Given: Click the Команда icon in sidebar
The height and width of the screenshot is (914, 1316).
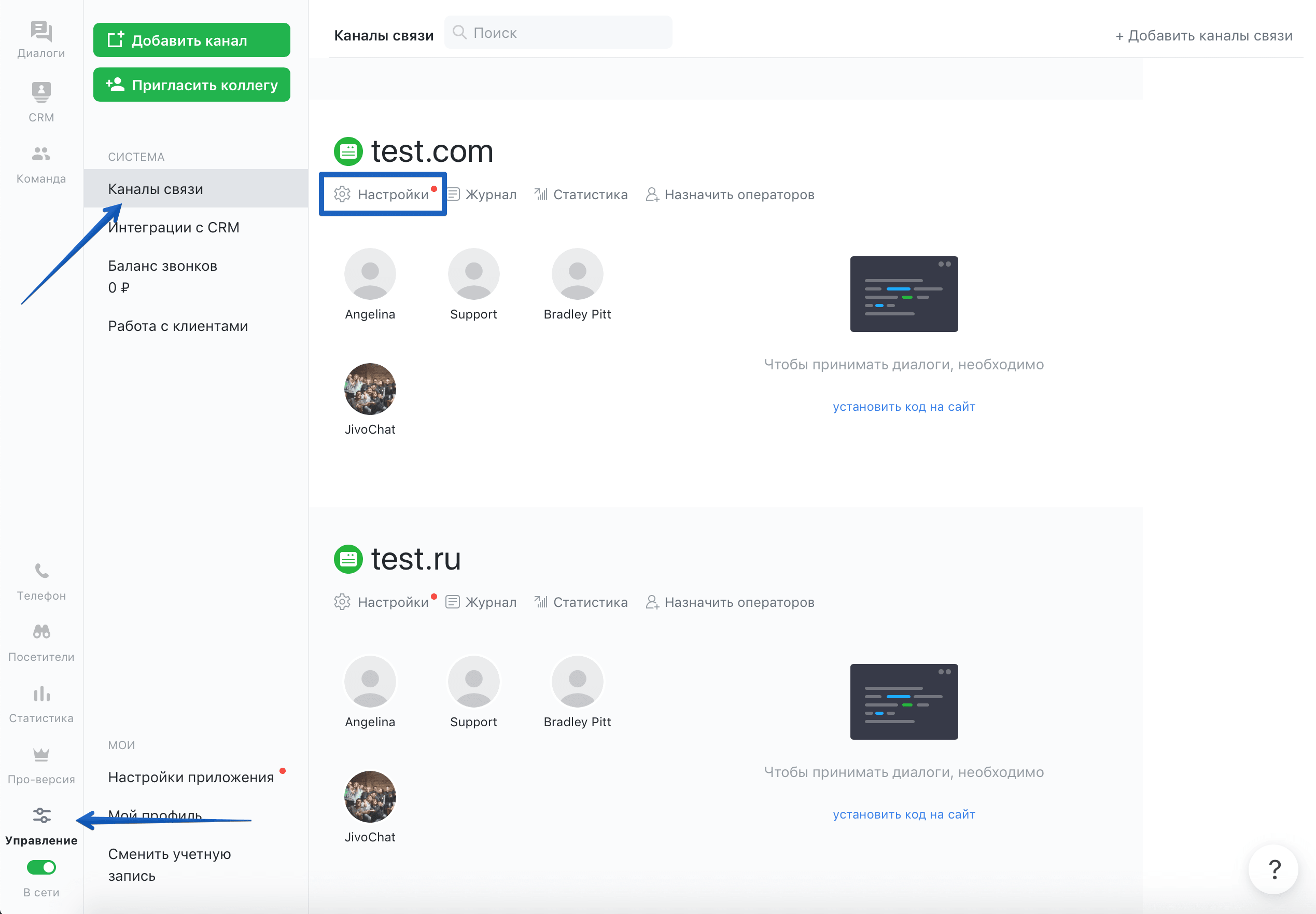Looking at the screenshot, I should (x=41, y=160).
